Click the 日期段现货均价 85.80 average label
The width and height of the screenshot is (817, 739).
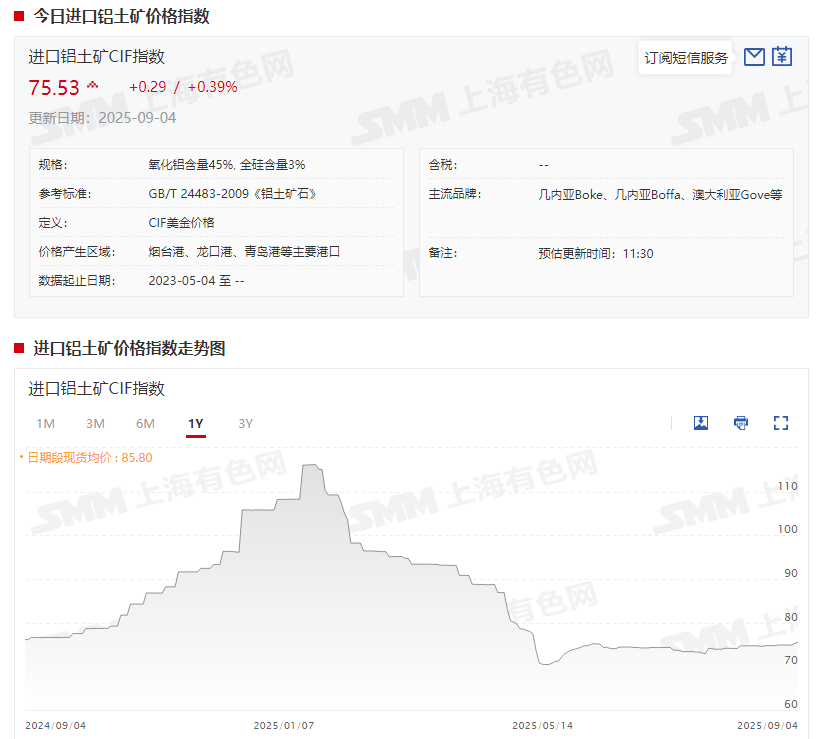click(x=89, y=457)
